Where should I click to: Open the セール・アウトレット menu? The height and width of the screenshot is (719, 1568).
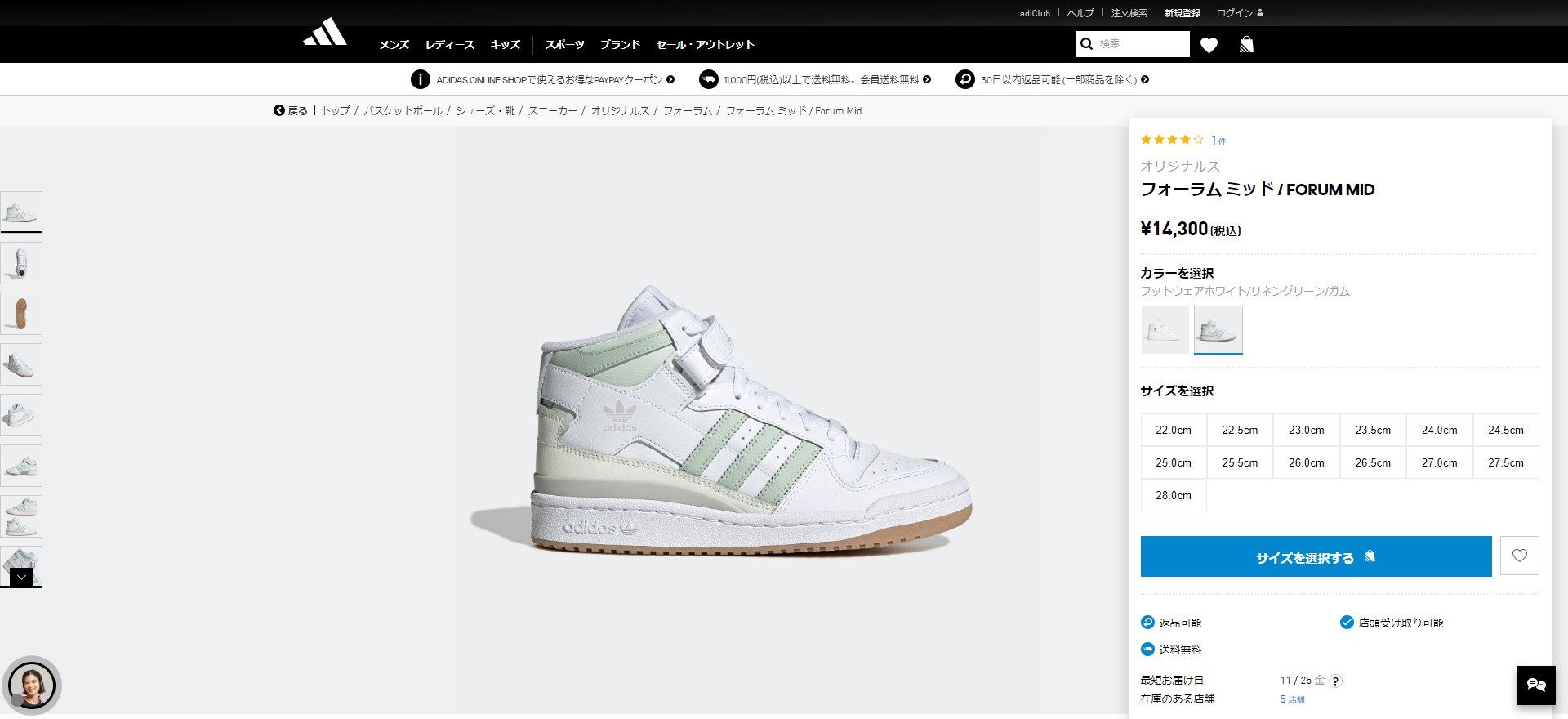point(706,45)
